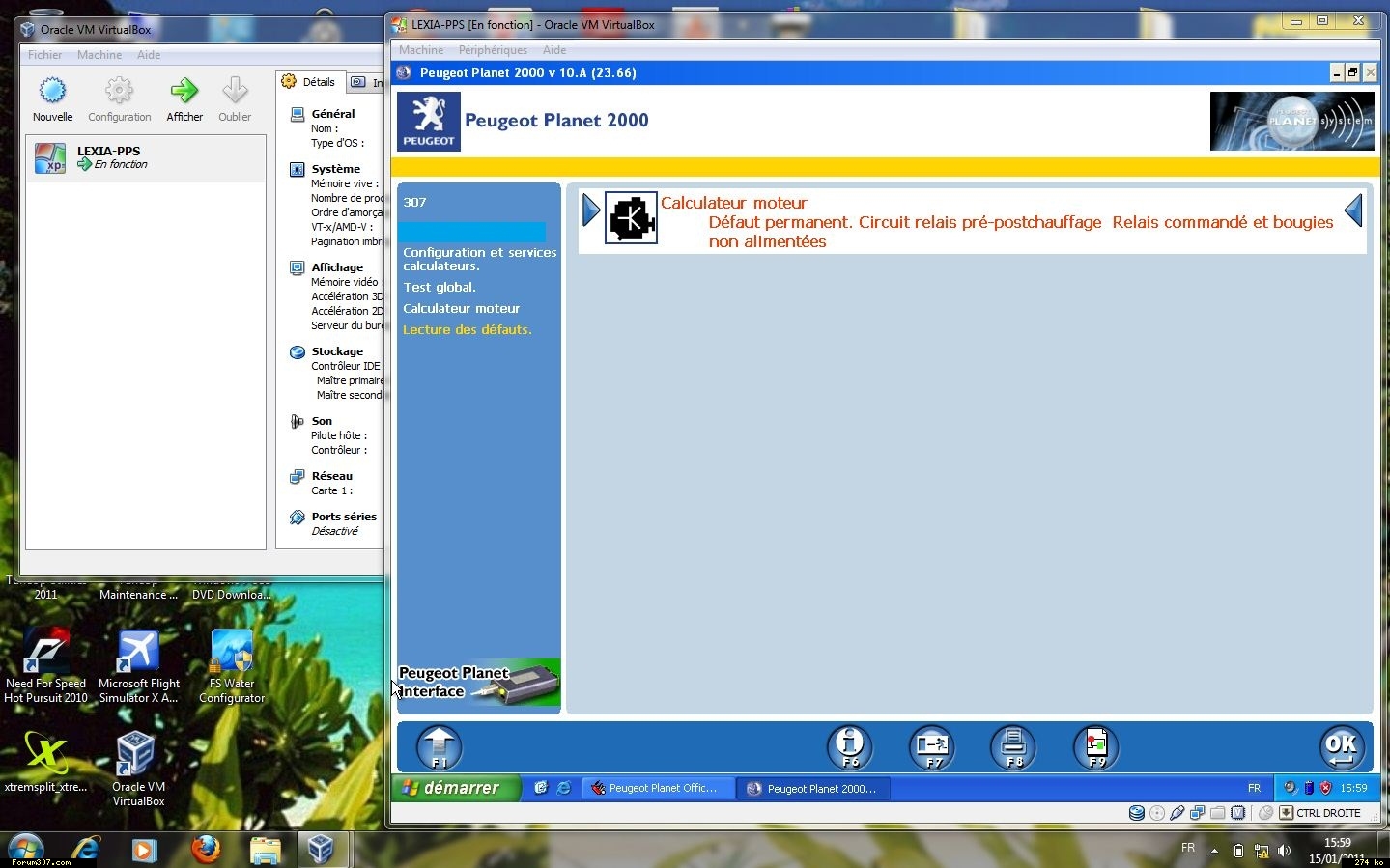Click the right blue arrow beside fault

point(1353,210)
